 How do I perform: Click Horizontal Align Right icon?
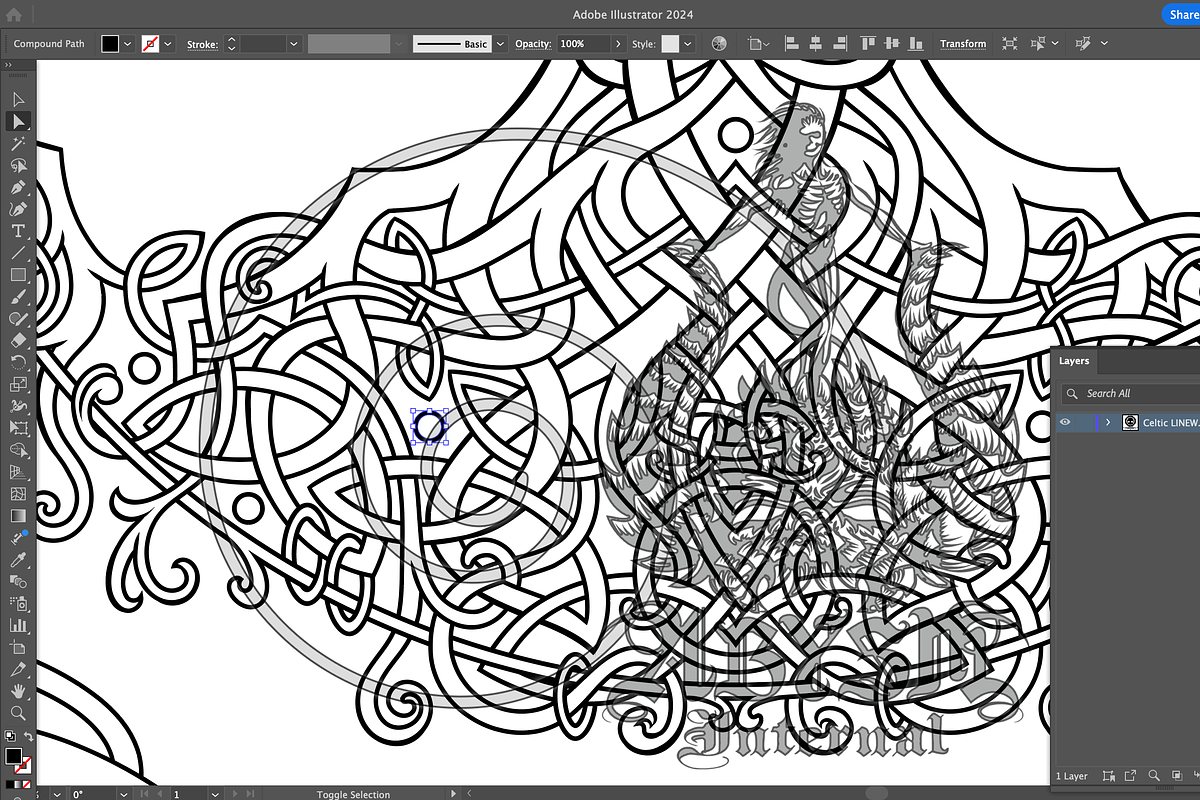[838, 44]
